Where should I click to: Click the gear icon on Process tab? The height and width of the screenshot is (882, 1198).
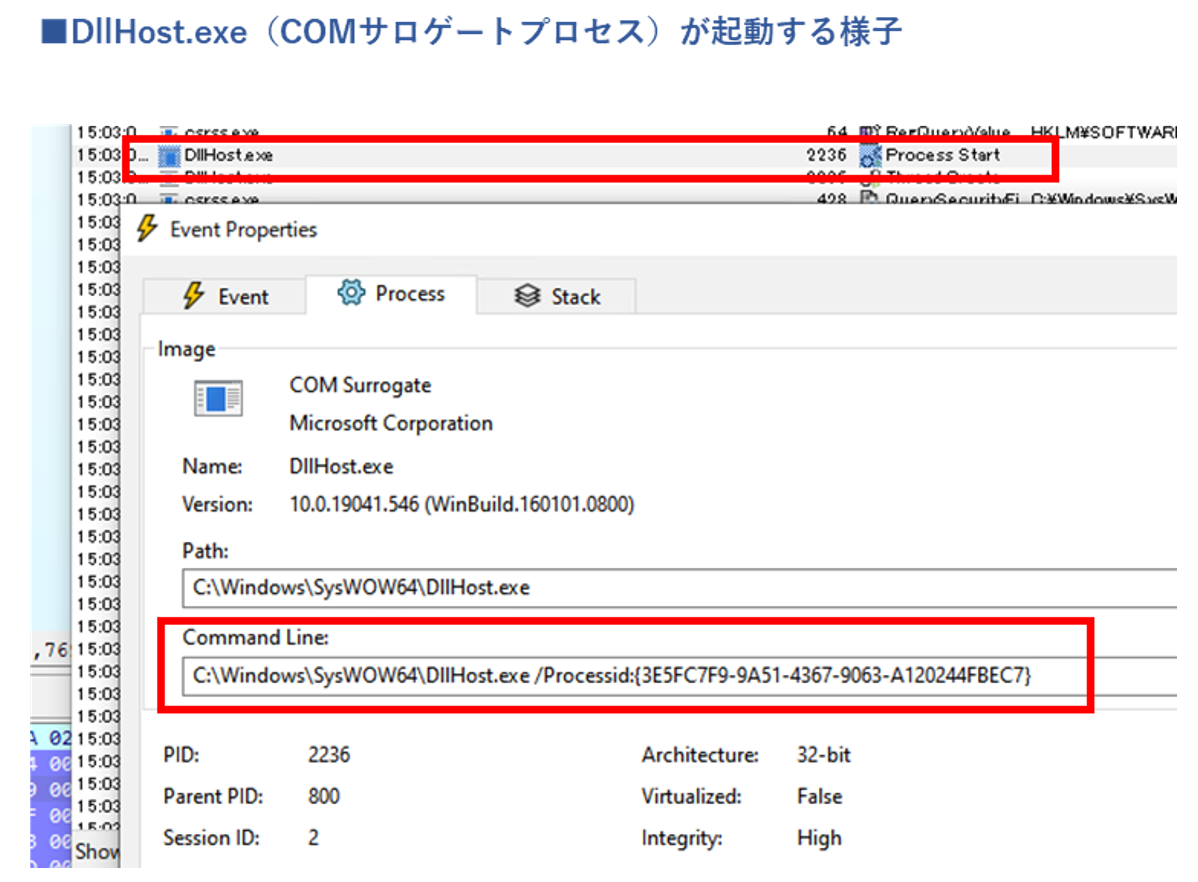point(351,293)
